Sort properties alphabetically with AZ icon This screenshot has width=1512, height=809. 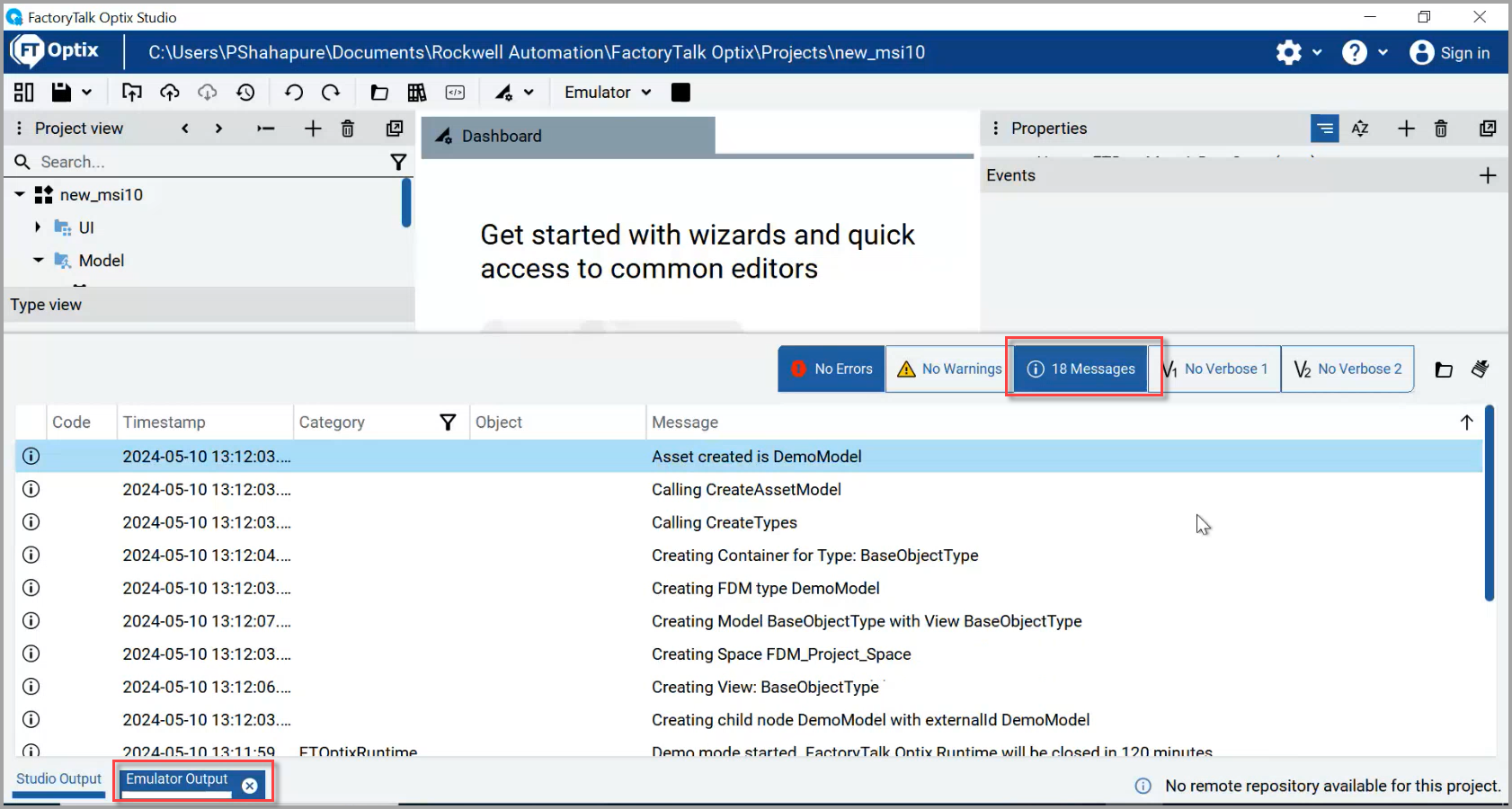tap(1361, 129)
